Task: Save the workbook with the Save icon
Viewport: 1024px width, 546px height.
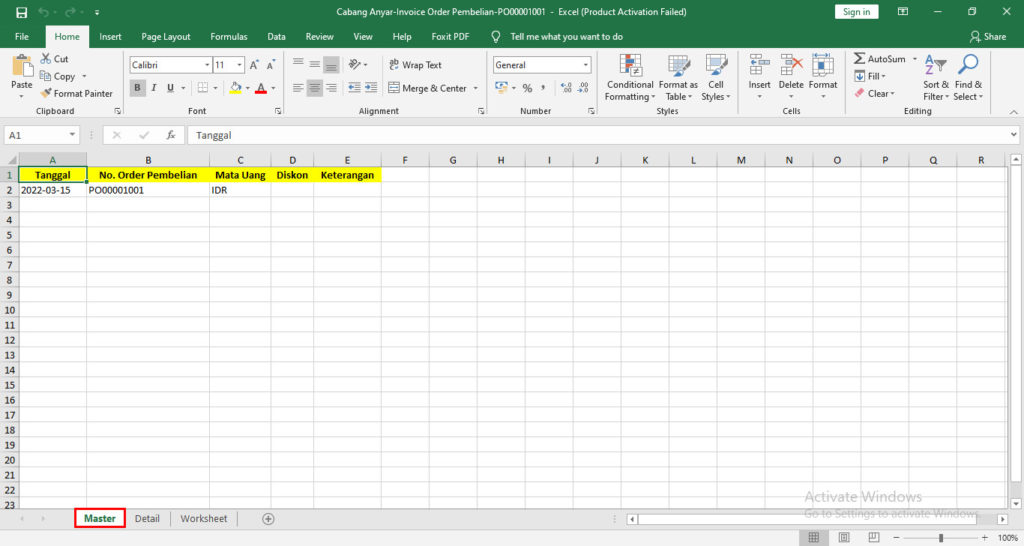Action: [x=22, y=12]
